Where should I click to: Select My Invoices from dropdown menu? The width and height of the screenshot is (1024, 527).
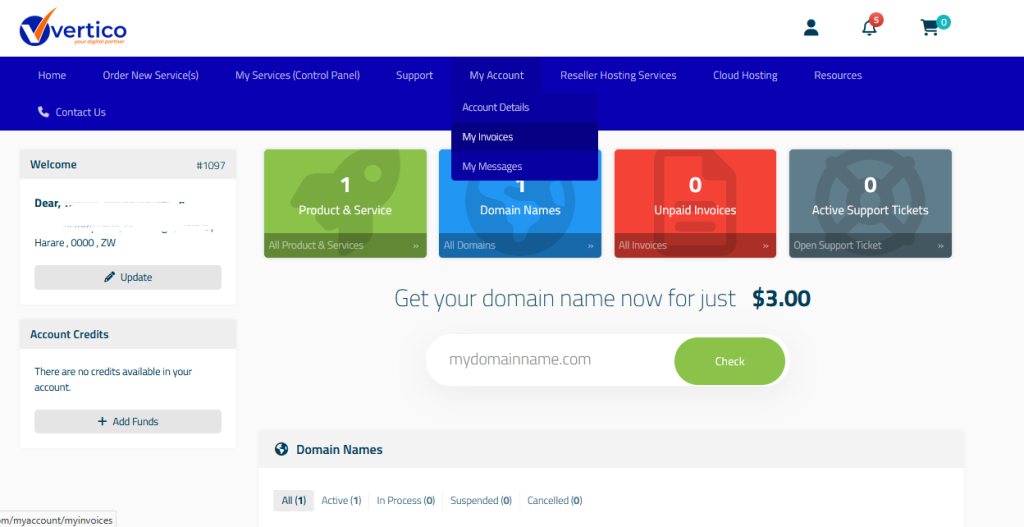pyautogui.click(x=488, y=137)
